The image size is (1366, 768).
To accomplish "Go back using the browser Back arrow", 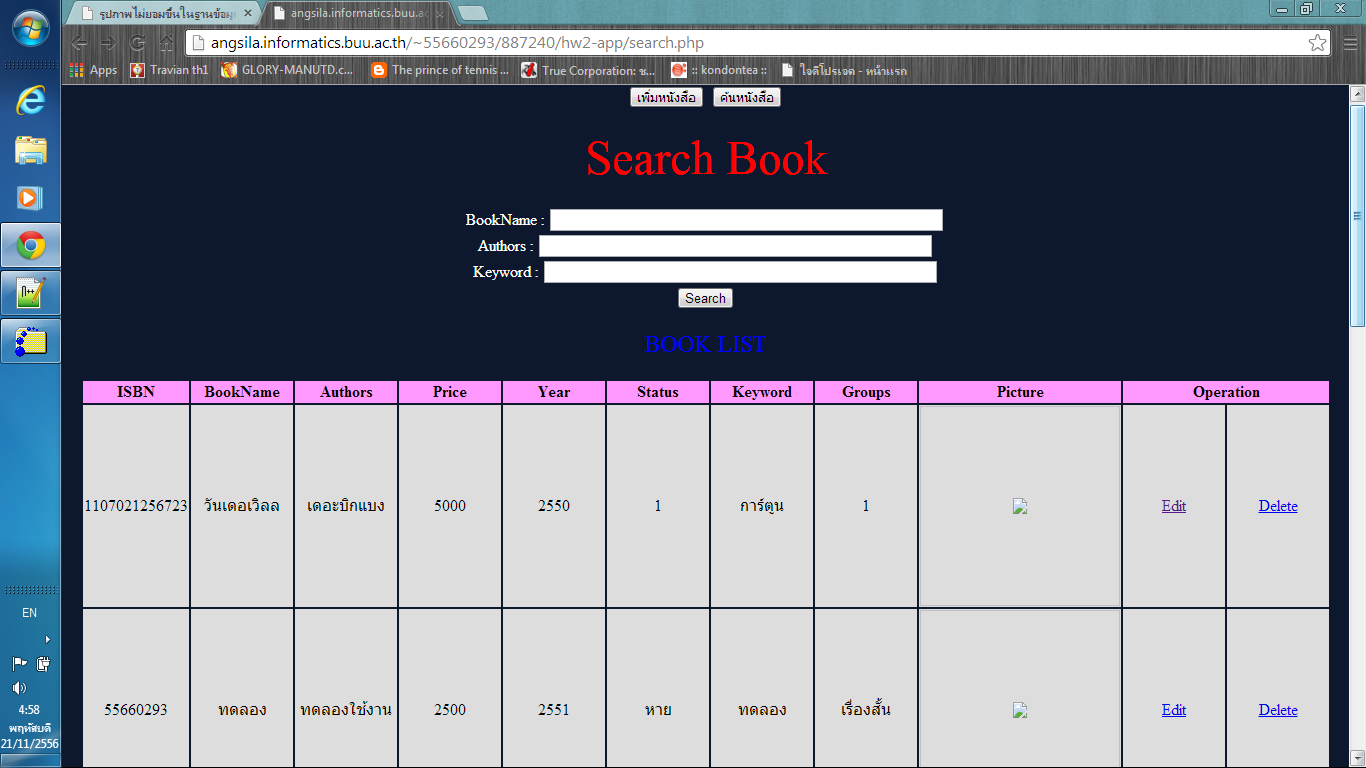I will pyautogui.click(x=79, y=43).
